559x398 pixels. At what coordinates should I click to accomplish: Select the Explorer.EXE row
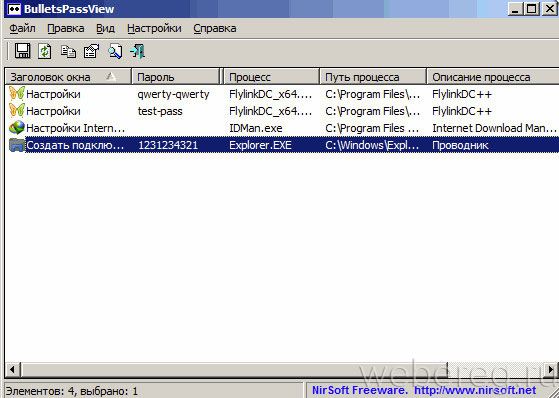[282, 145]
